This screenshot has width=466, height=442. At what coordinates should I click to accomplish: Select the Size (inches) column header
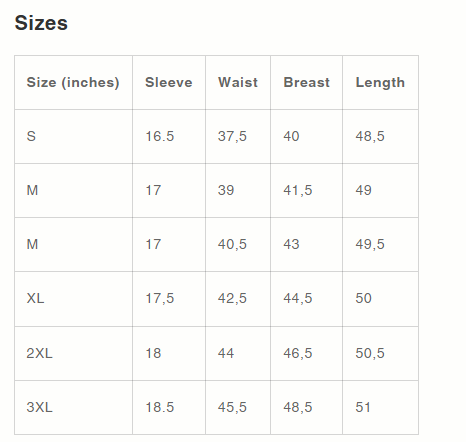(73, 82)
